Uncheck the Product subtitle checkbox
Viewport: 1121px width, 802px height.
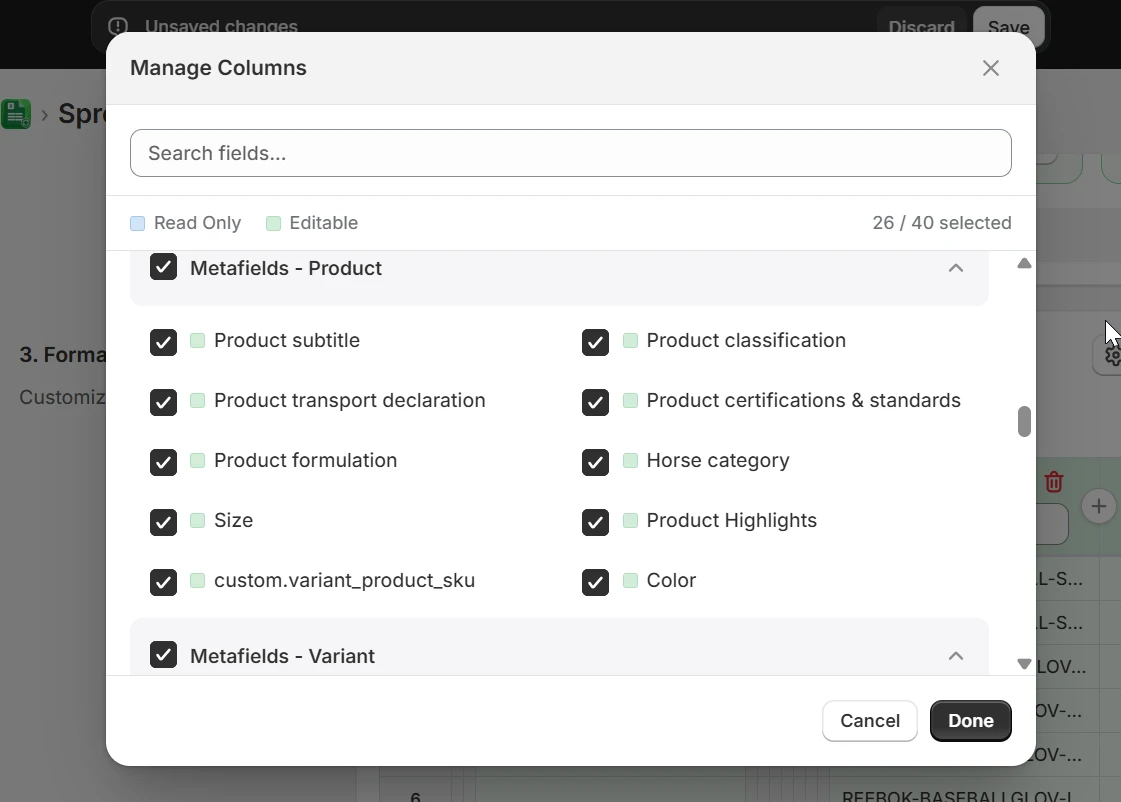(163, 342)
